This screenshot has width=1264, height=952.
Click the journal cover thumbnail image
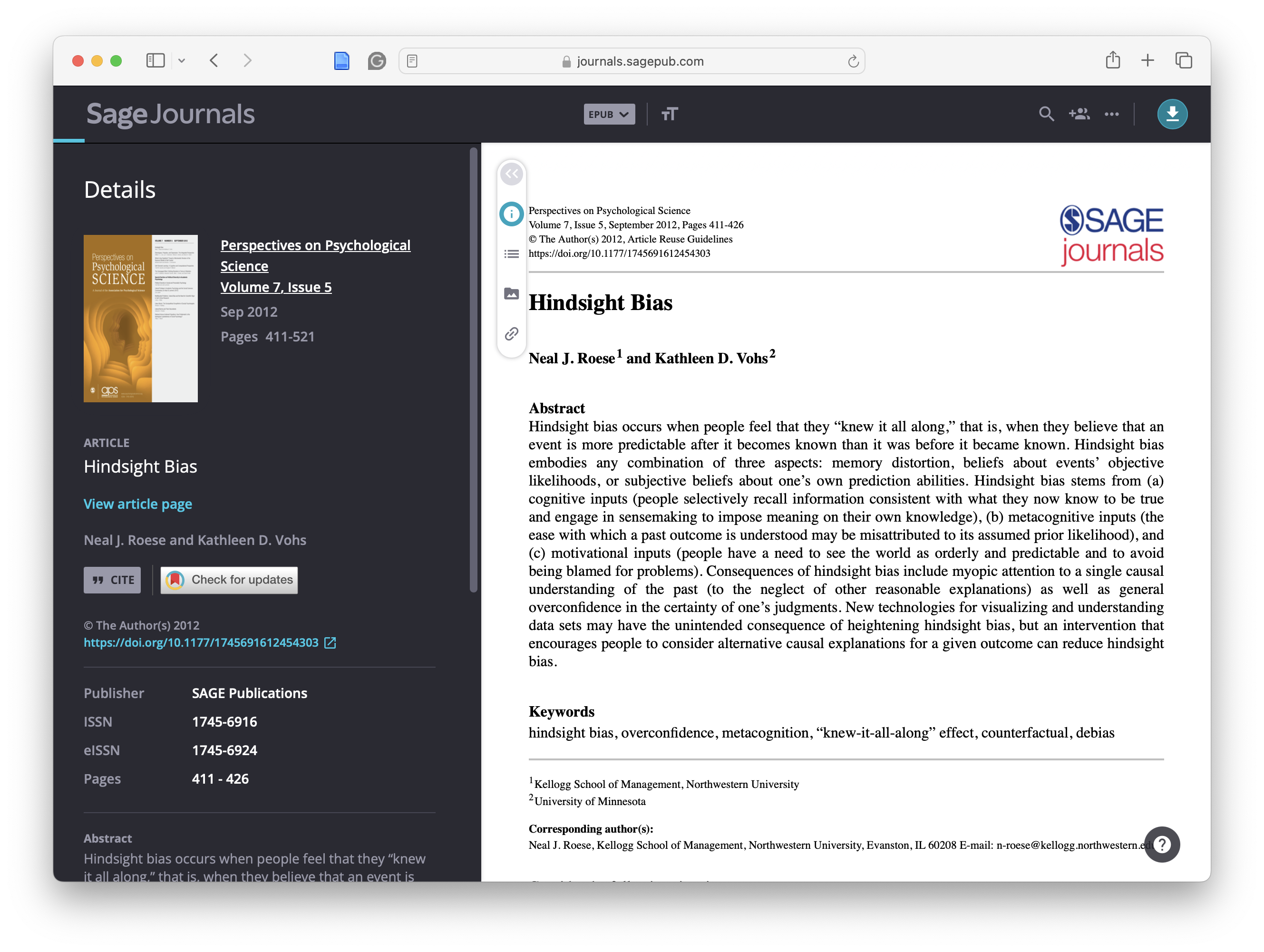coord(141,318)
